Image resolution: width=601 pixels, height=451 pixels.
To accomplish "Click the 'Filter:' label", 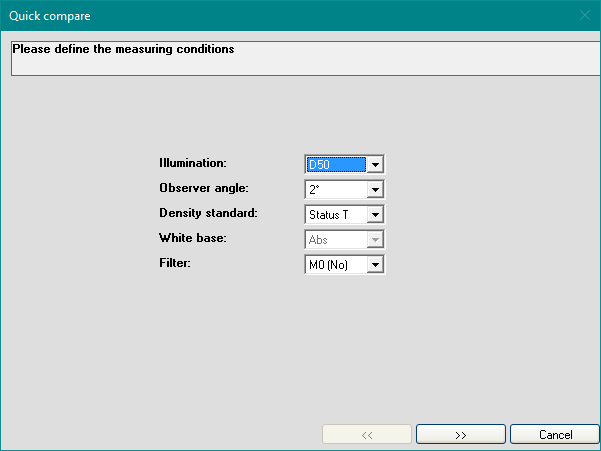I will pyautogui.click(x=175, y=263).
